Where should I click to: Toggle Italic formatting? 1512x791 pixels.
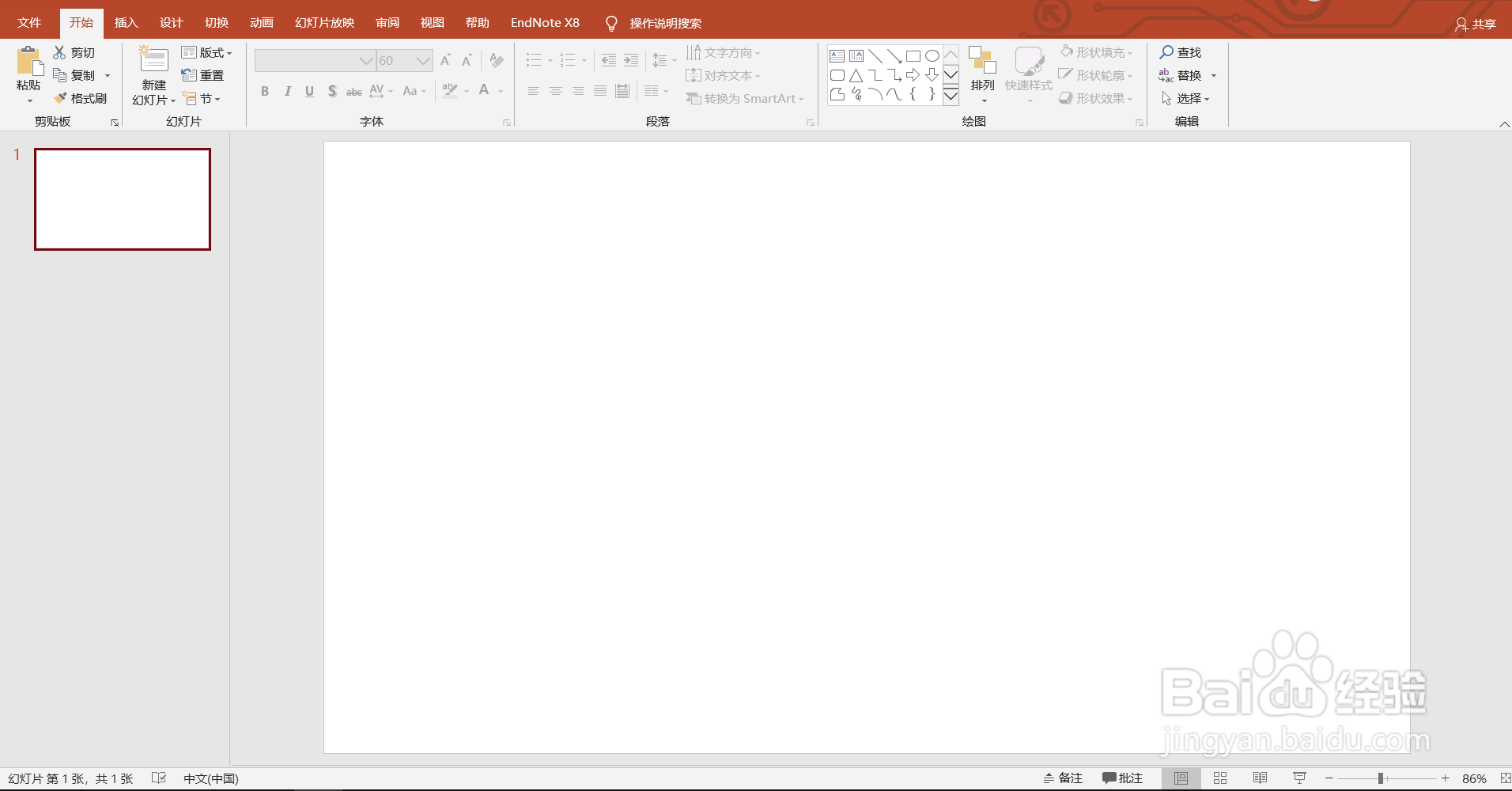tap(287, 92)
